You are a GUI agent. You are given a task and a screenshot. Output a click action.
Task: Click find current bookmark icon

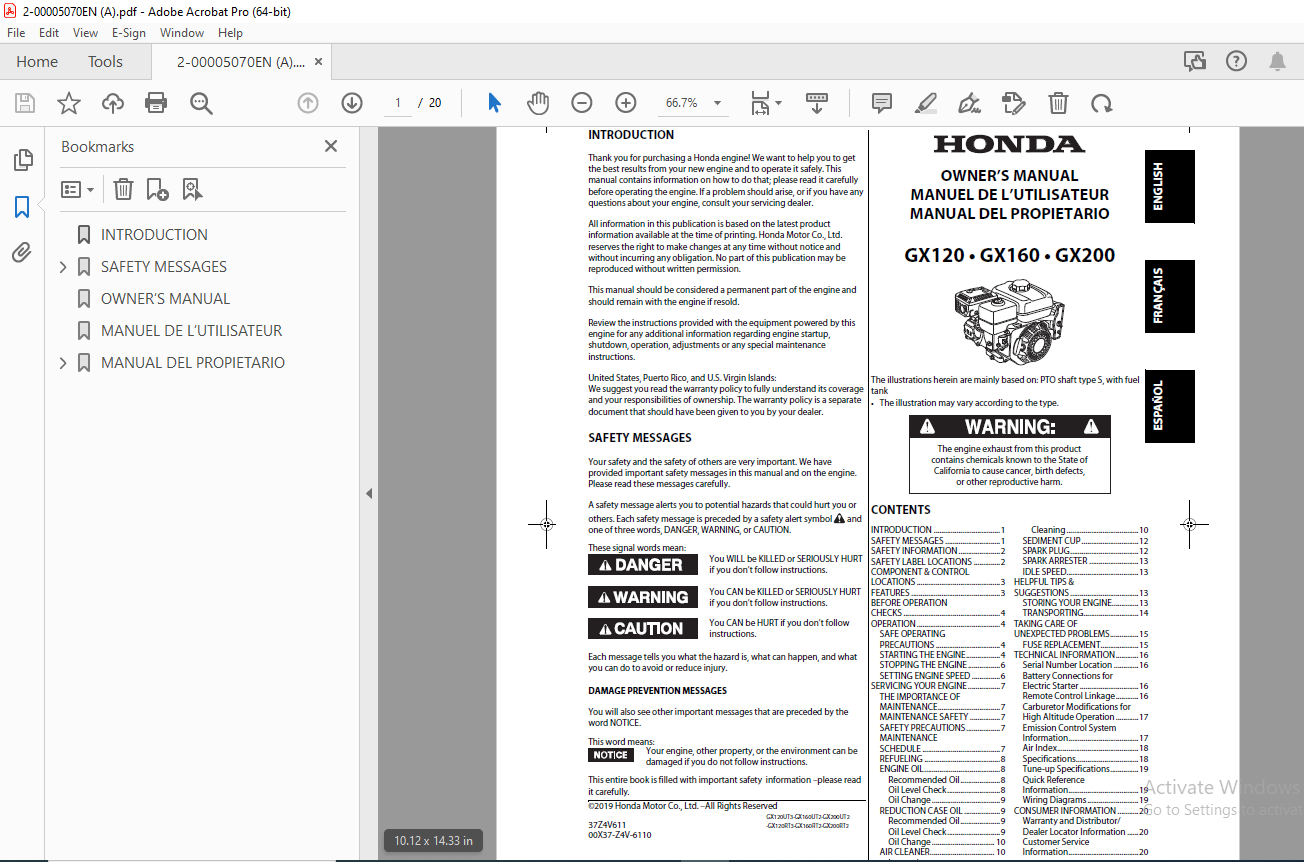click(x=192, y=189)
